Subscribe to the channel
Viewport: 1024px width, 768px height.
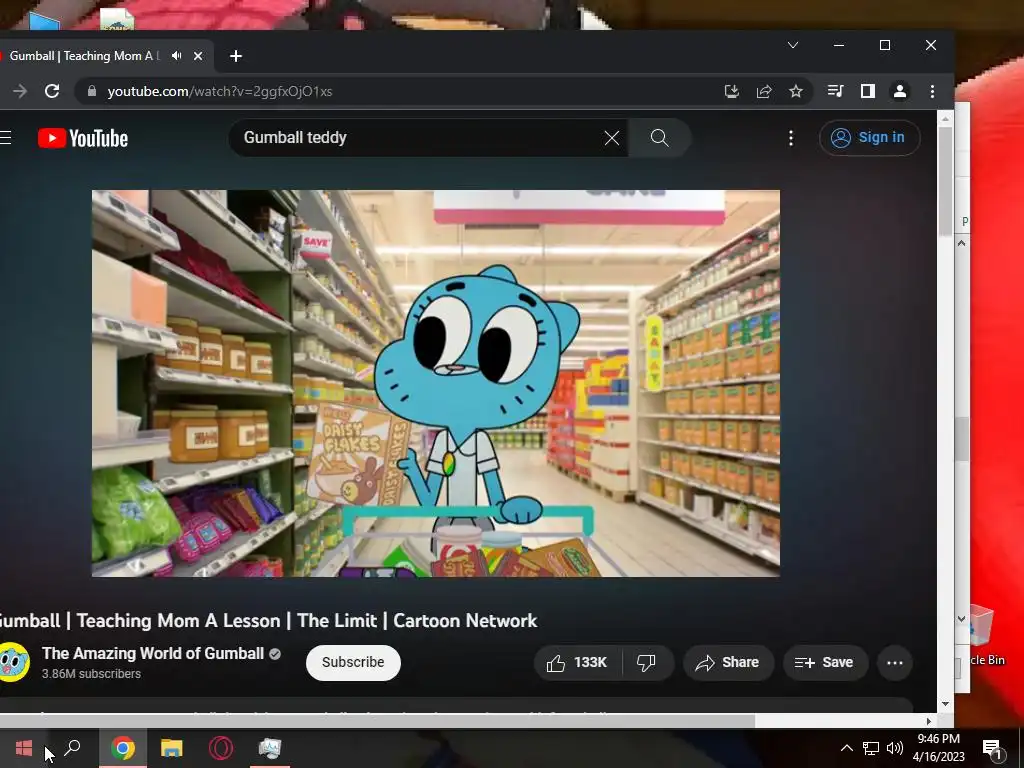point(353,662)
